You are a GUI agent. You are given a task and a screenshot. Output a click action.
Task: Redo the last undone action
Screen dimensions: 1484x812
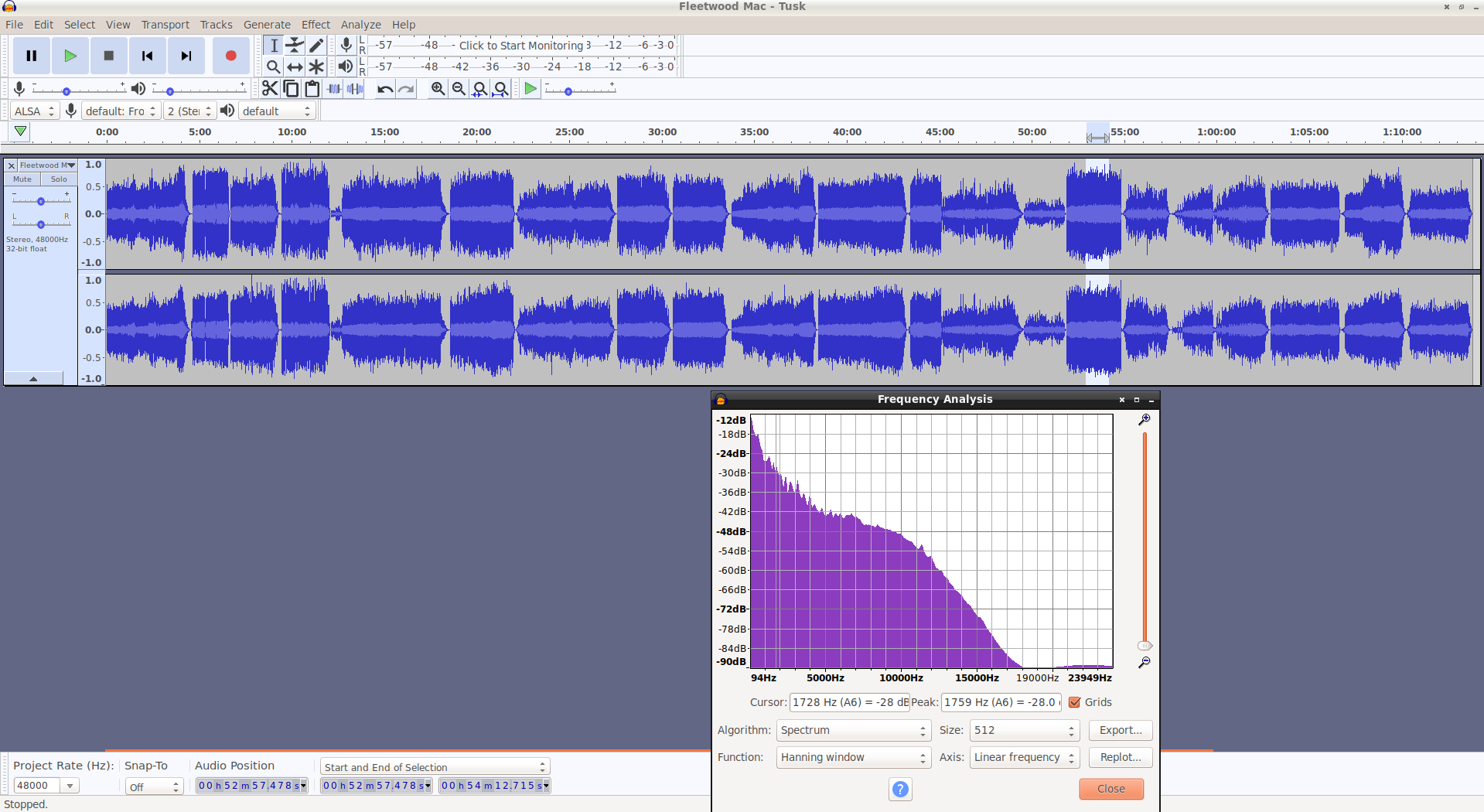(406, 89)
